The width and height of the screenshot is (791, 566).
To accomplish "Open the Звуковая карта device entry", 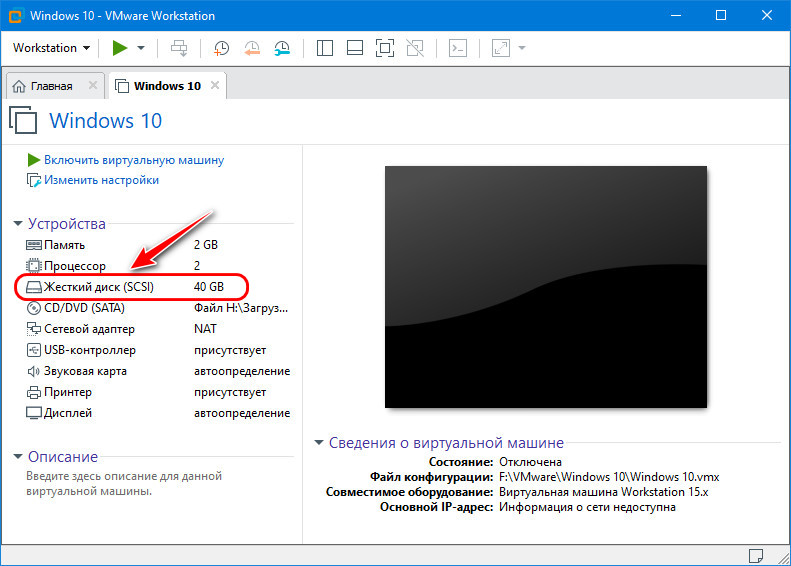I will click(85, 371).
